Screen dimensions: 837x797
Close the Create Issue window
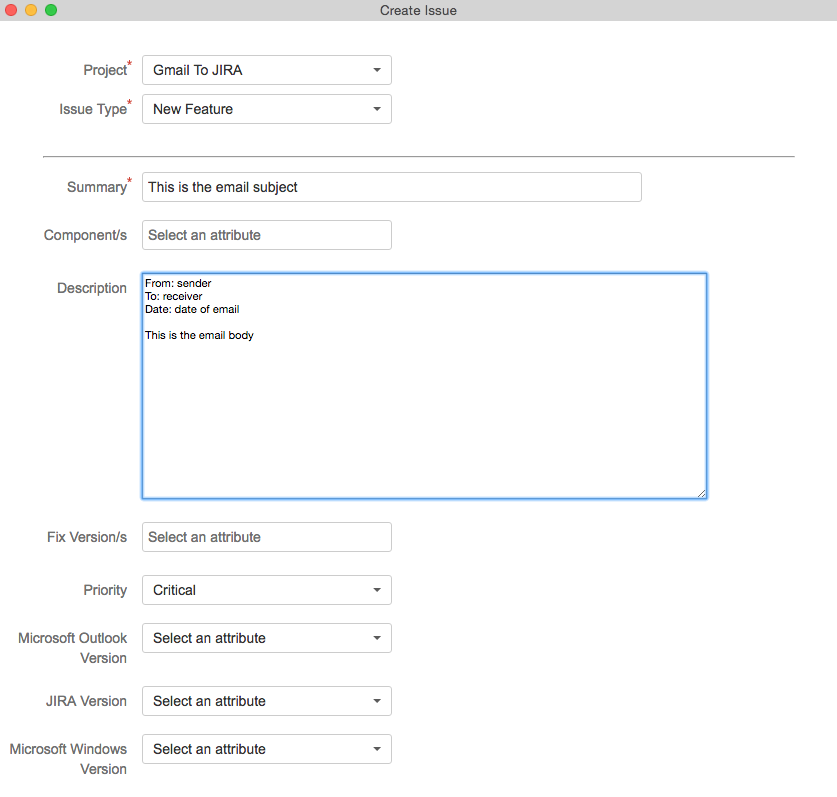click(x=12, y=10)
